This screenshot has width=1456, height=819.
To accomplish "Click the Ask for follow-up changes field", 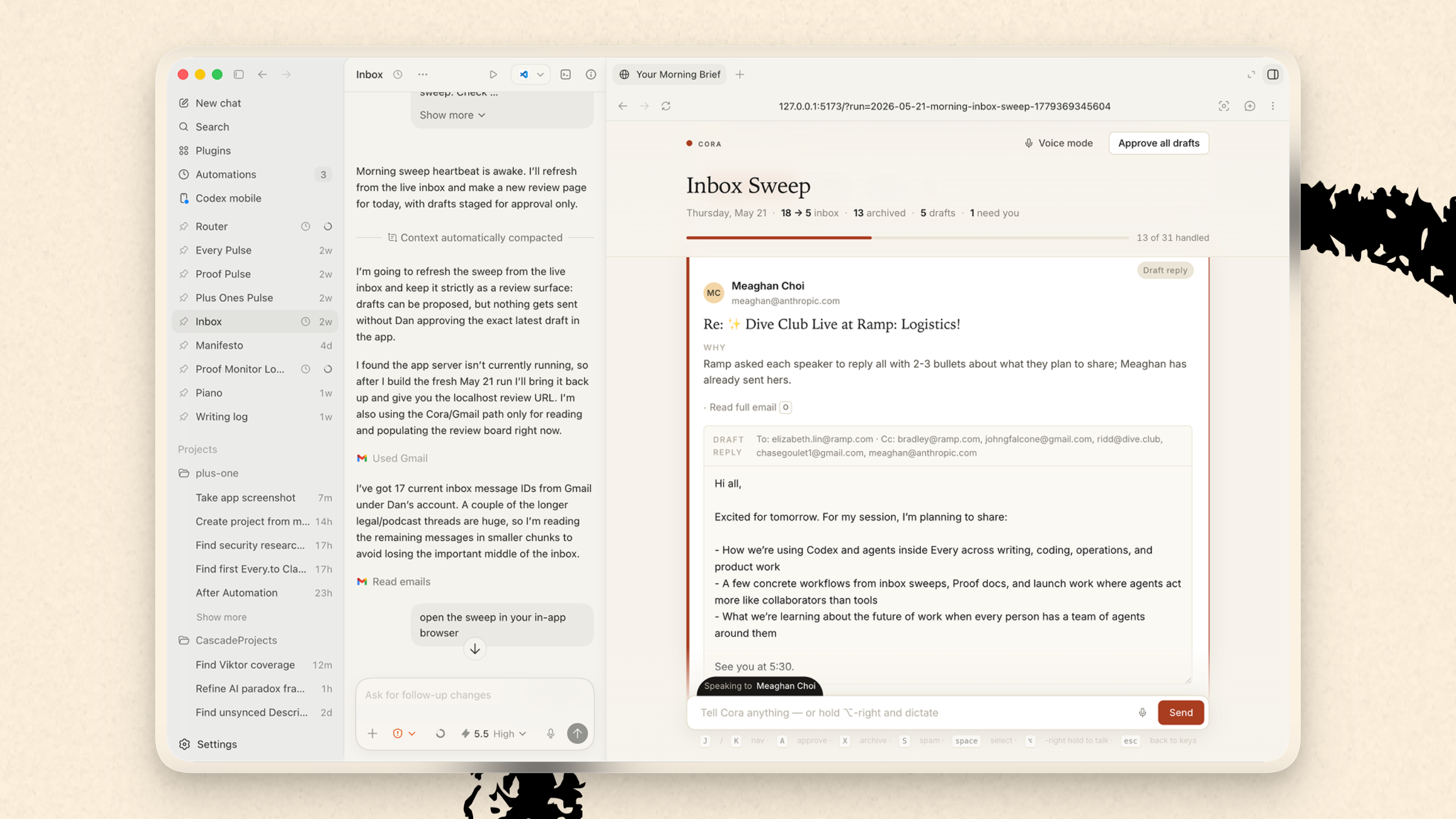I will 475,695.
